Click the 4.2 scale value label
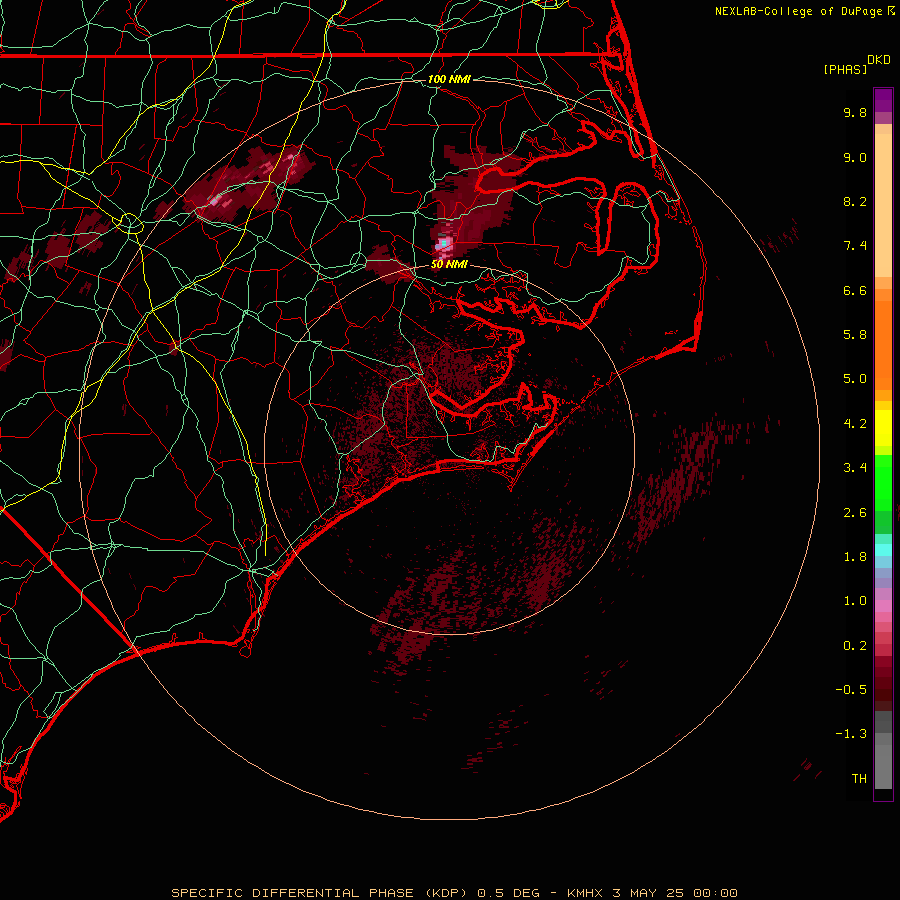Image resolution: width=900 pixels, height=900 pixels. 855,424
